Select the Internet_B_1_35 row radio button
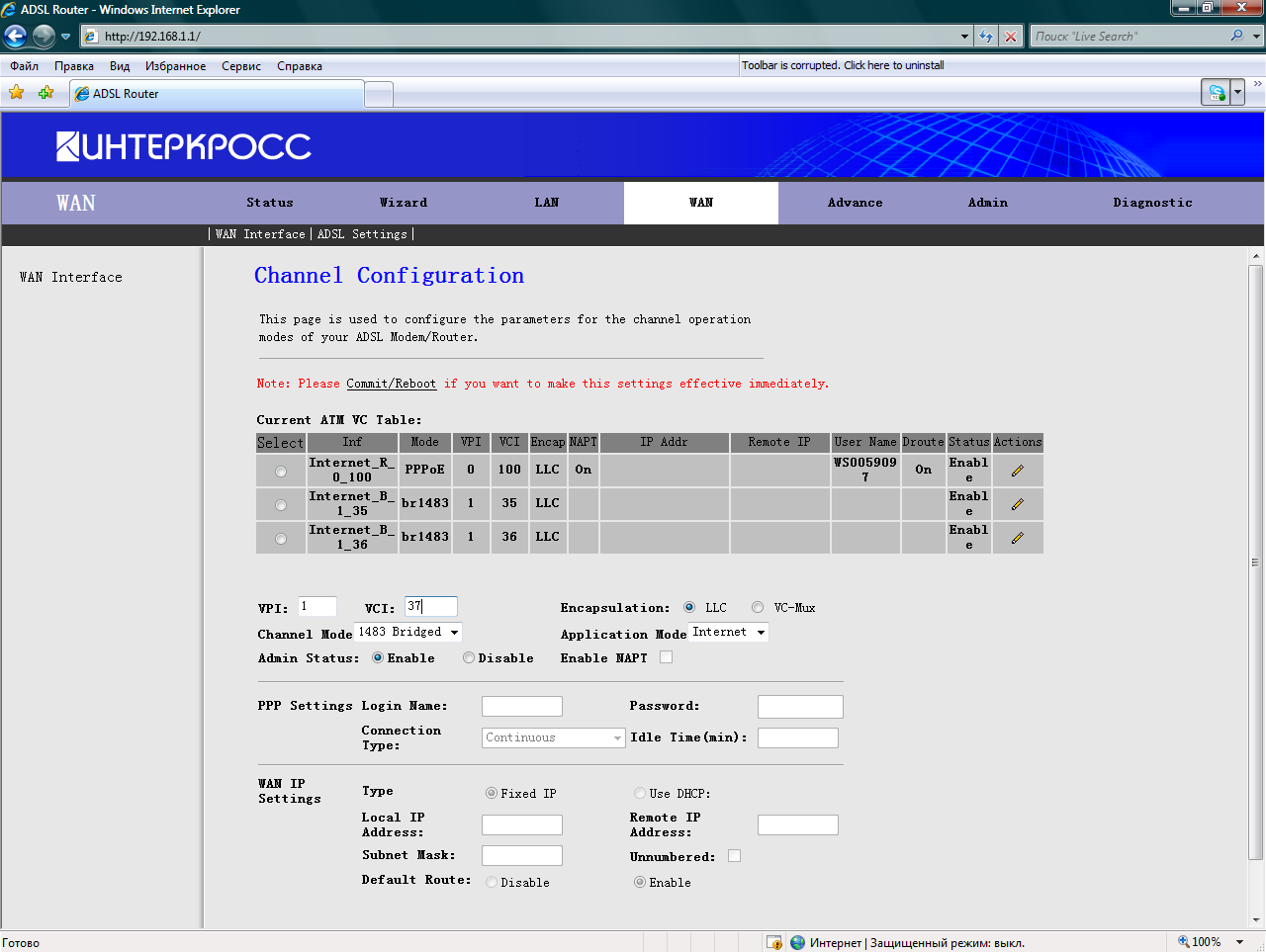The width and height of the screenshot is (1266, 952). [281, 505]
